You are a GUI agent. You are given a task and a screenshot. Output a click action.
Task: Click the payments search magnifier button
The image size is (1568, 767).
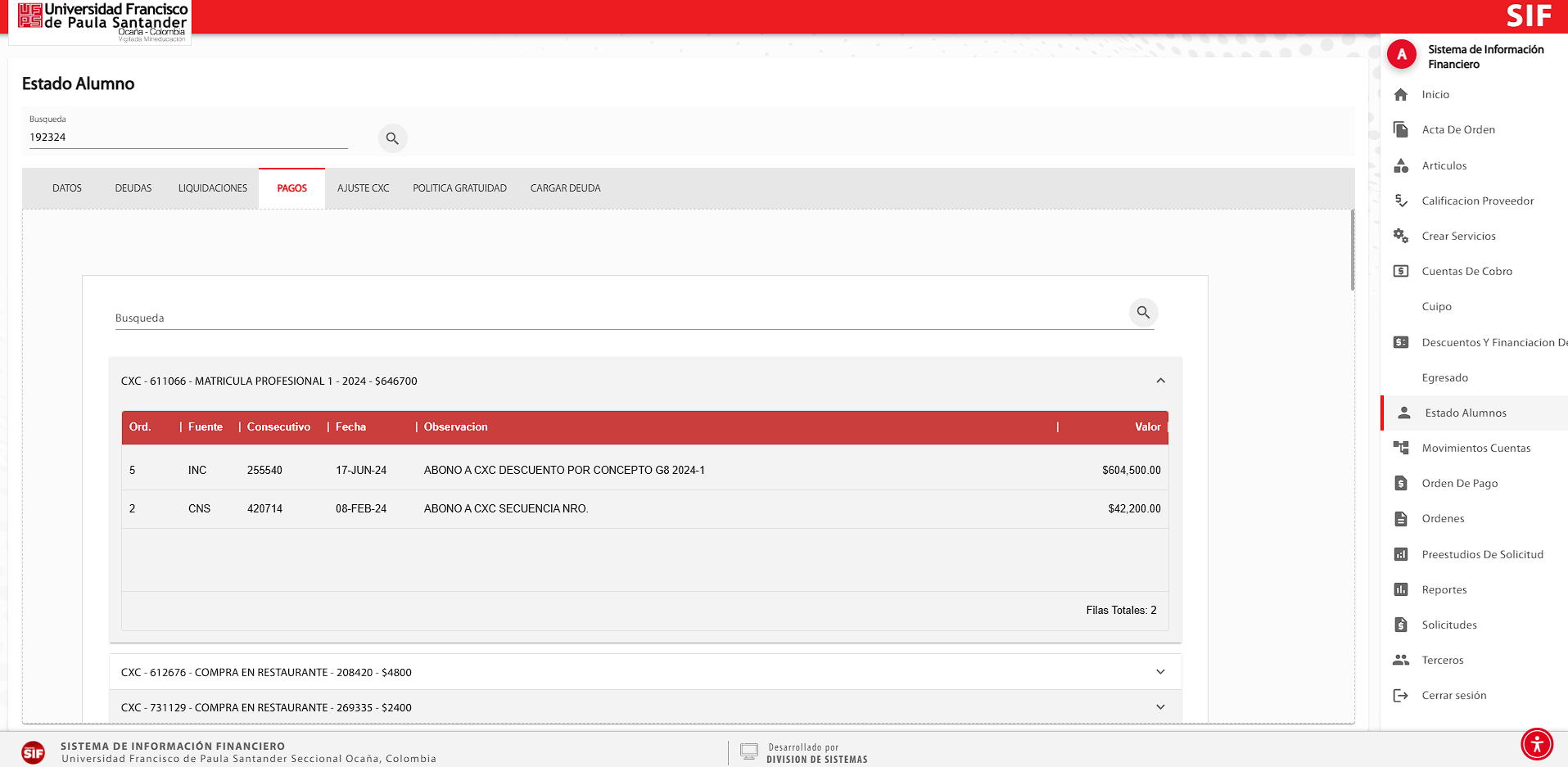(1143, 313)
